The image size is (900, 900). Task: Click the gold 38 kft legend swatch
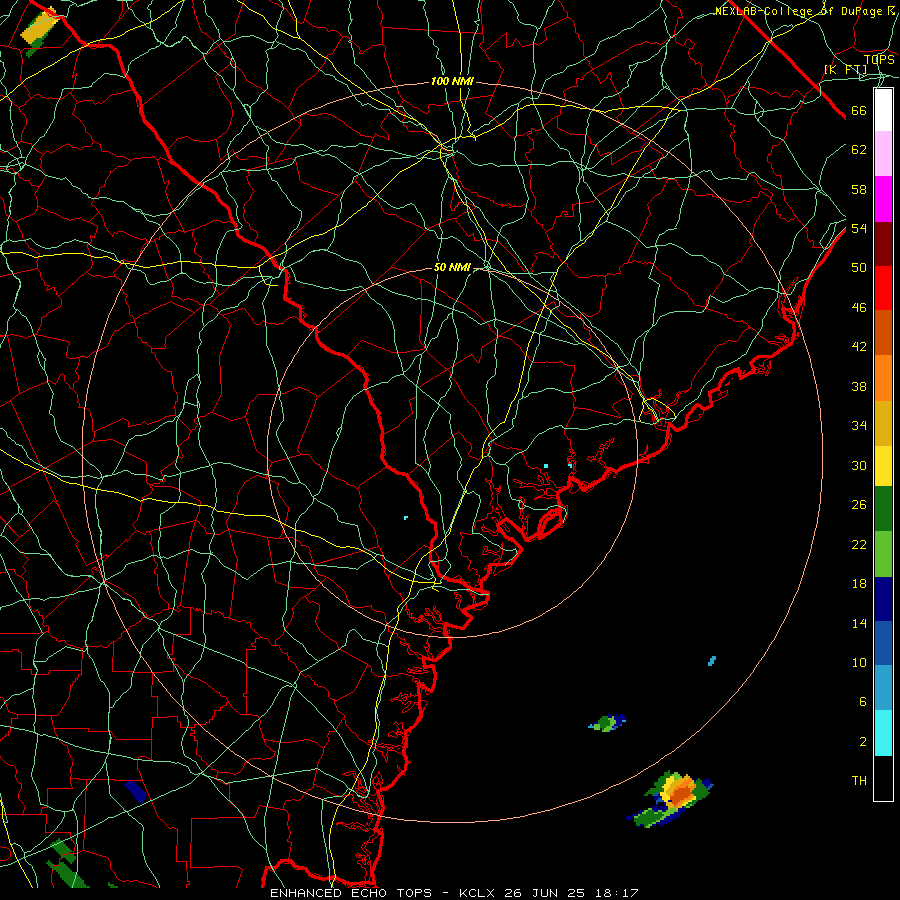[883, 423]
